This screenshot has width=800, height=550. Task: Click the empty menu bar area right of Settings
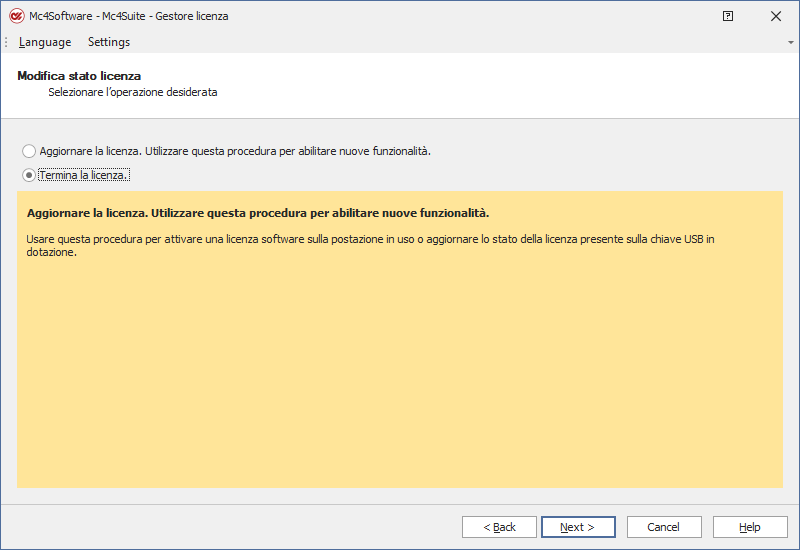click(450, 42)
